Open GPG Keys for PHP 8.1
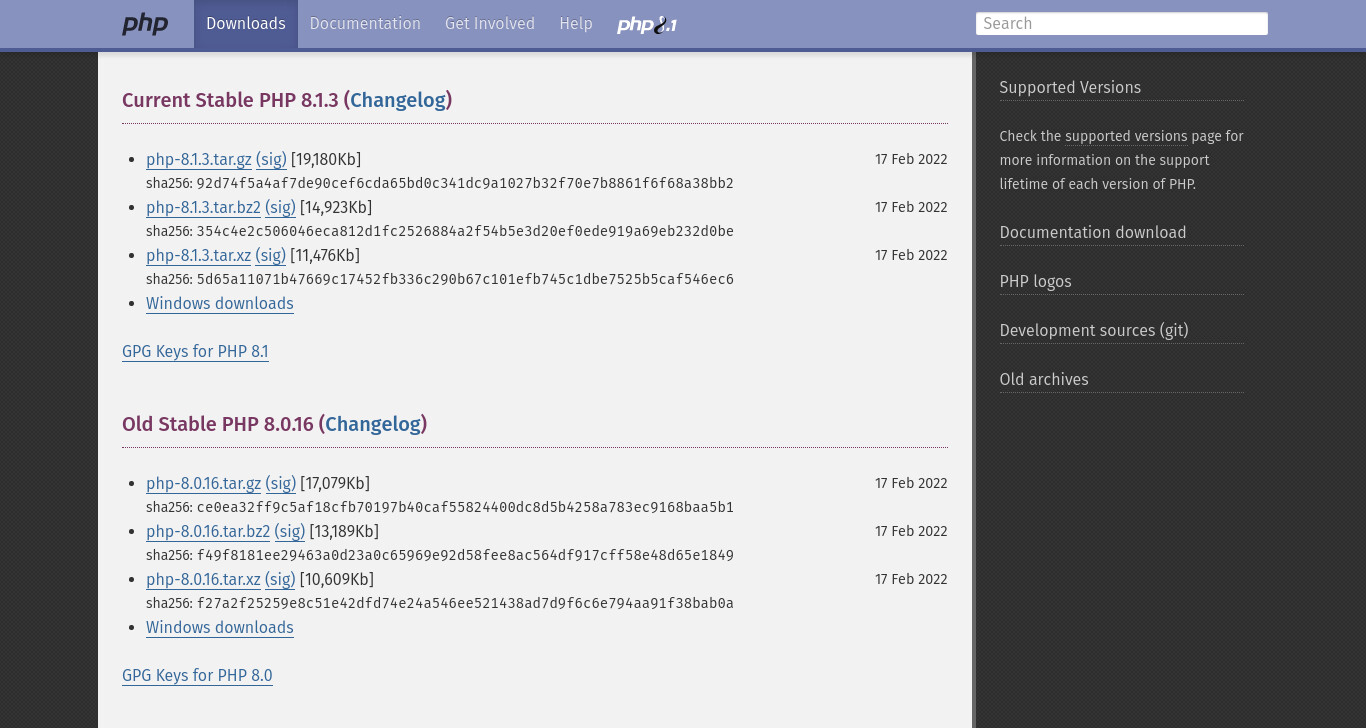The height and width of the screenshot is (728, 1366). 195,352
